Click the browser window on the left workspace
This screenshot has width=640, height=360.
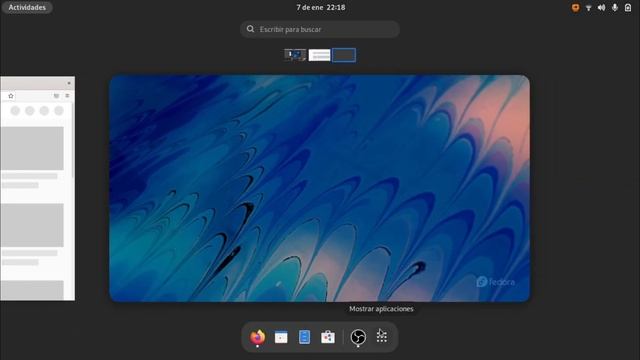(37, 188)
